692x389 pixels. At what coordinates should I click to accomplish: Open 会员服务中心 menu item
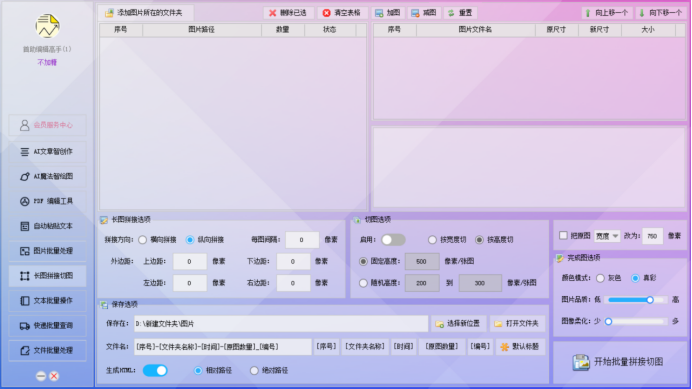pyautogui.click(x=47, y=125)
